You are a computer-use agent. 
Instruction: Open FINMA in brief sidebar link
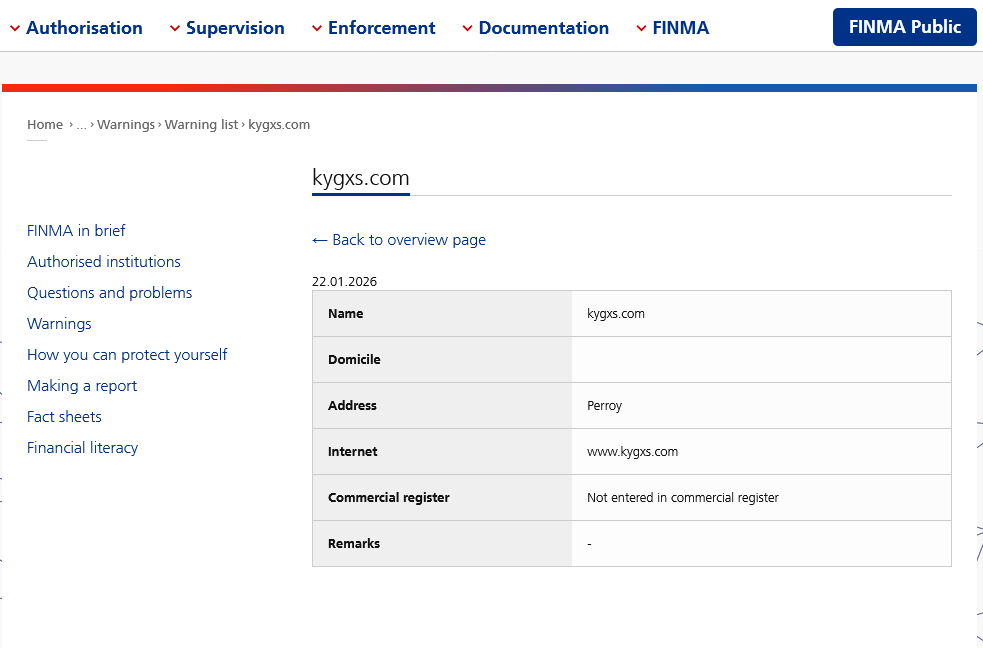click(76, 231)
